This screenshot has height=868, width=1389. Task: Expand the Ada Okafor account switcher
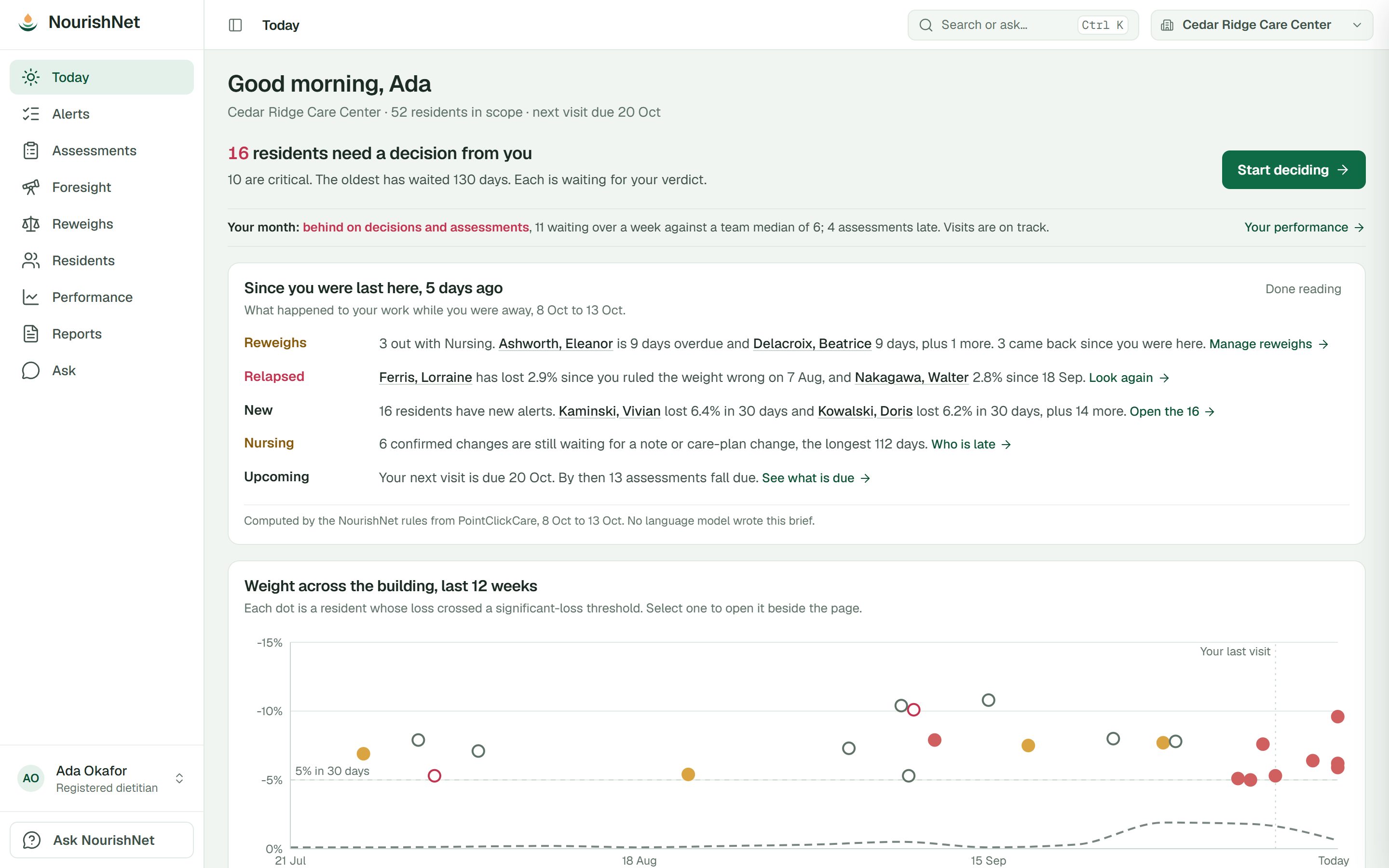point(102,778)
